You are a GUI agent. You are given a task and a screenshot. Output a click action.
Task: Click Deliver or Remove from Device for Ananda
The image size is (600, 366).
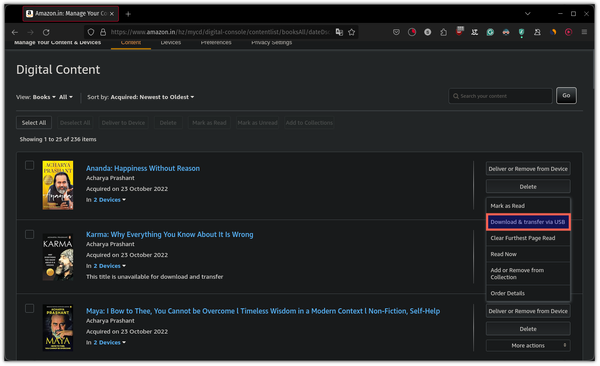528,169
